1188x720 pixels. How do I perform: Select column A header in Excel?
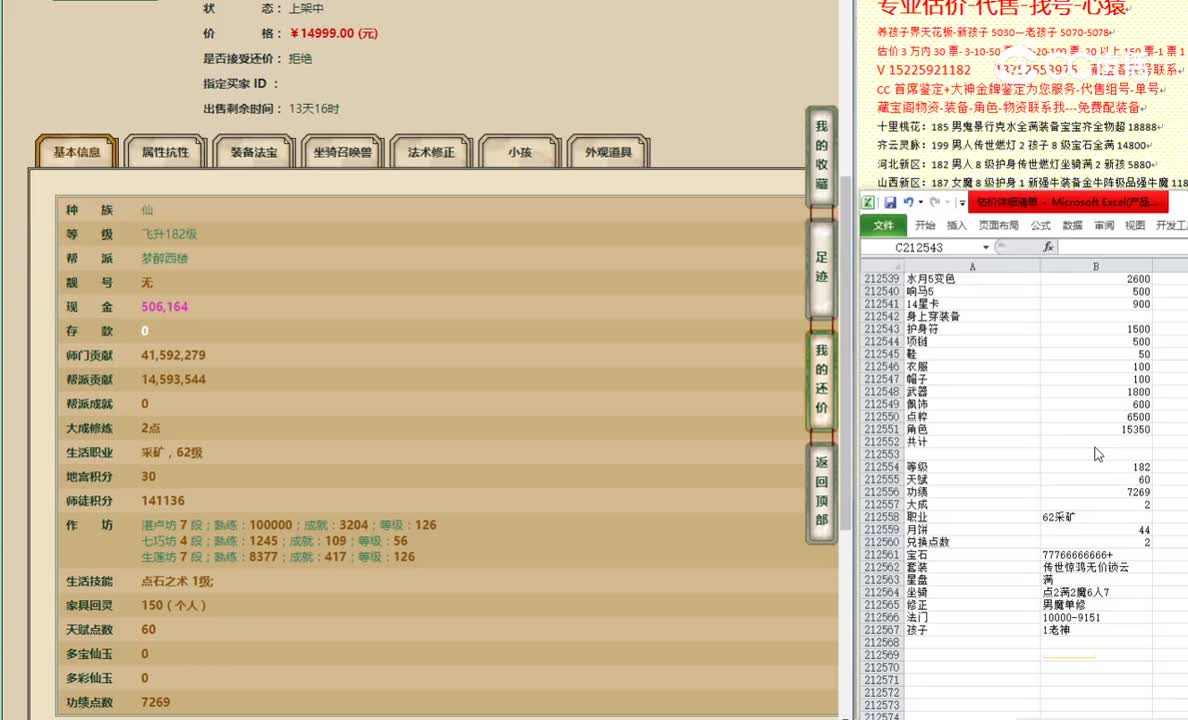click(x=972, y=266)
